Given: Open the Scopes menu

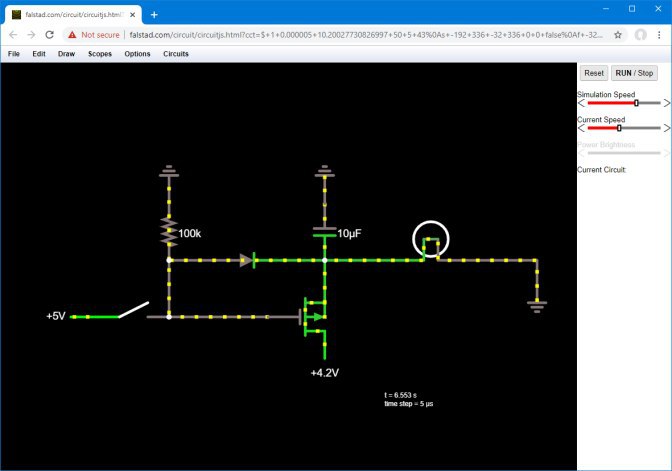Looking at the screenshot, I should [100, 54].
